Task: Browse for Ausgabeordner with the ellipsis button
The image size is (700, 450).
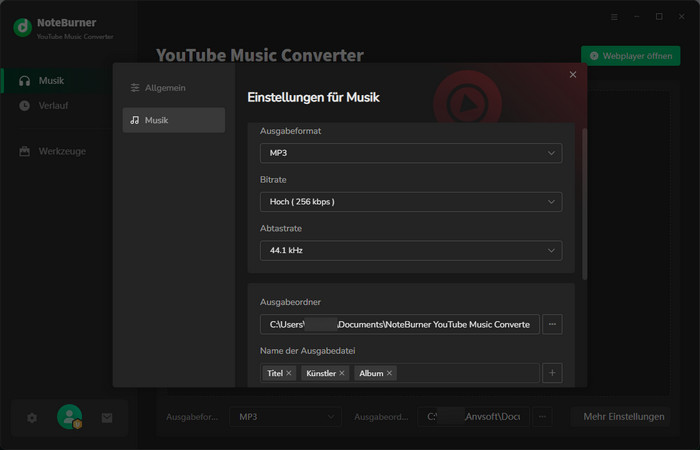Action: 552,325
